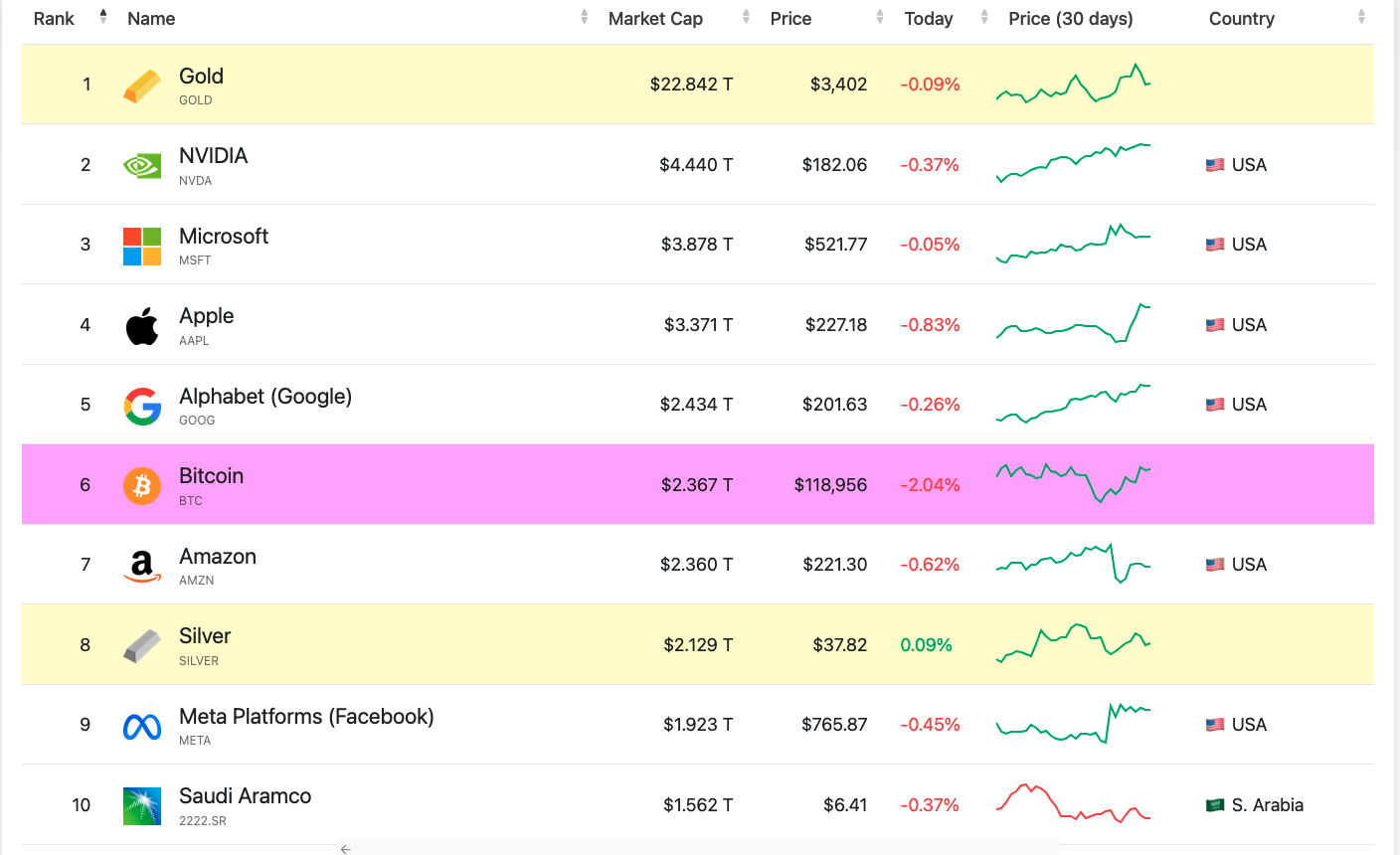Click the Gold bar icon
The image size is (1400, 855).
coord(142,85)
